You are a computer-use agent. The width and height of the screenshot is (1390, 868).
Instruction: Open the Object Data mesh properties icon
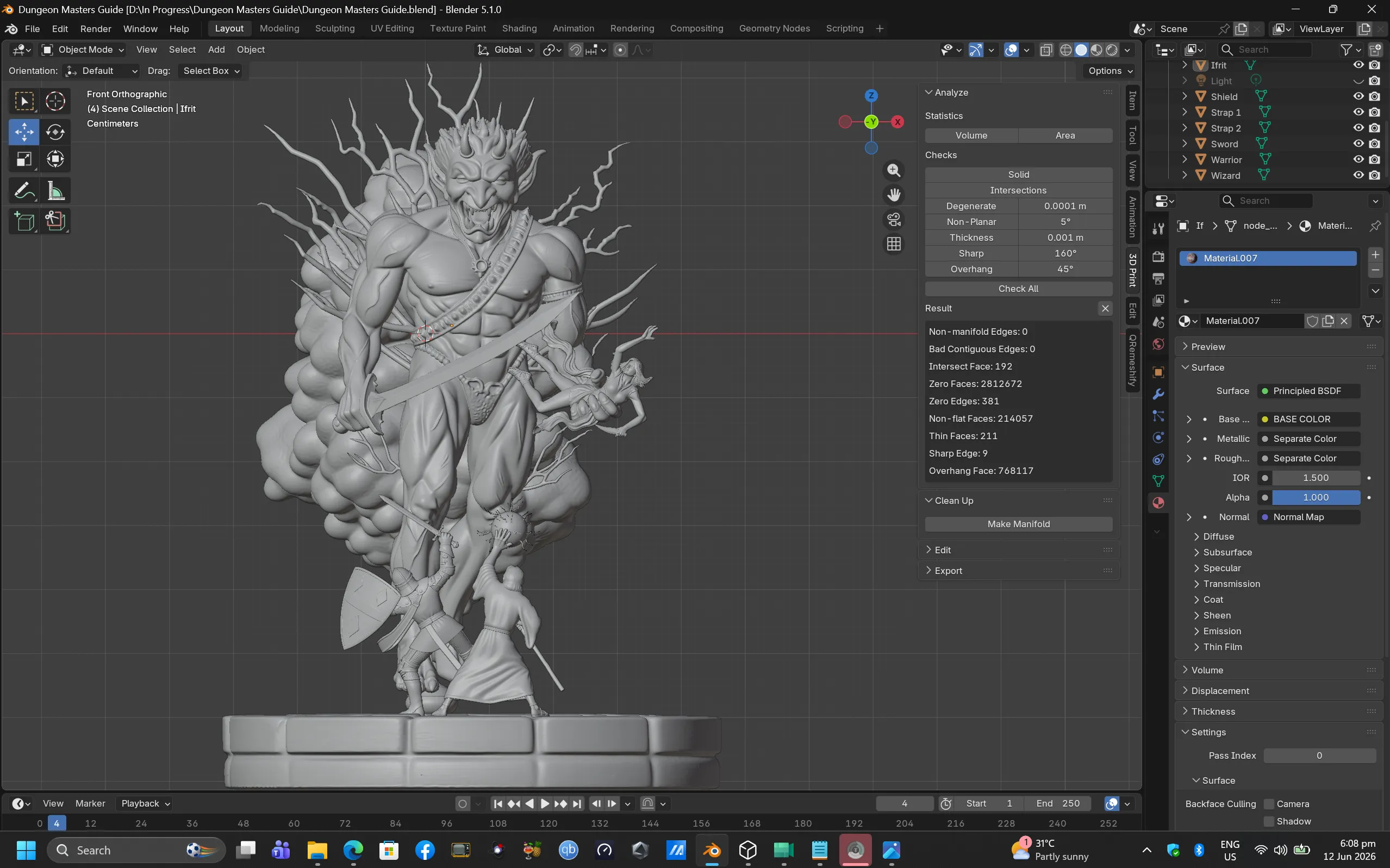coord(1158,481)
